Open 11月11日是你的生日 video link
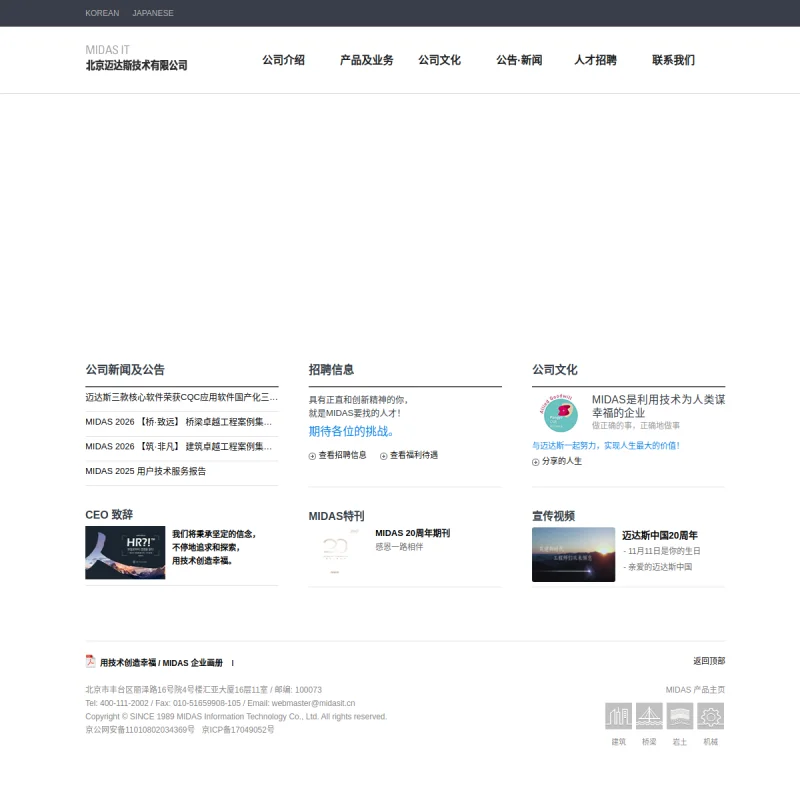The image size is (800, 800). tap(662, 551)
